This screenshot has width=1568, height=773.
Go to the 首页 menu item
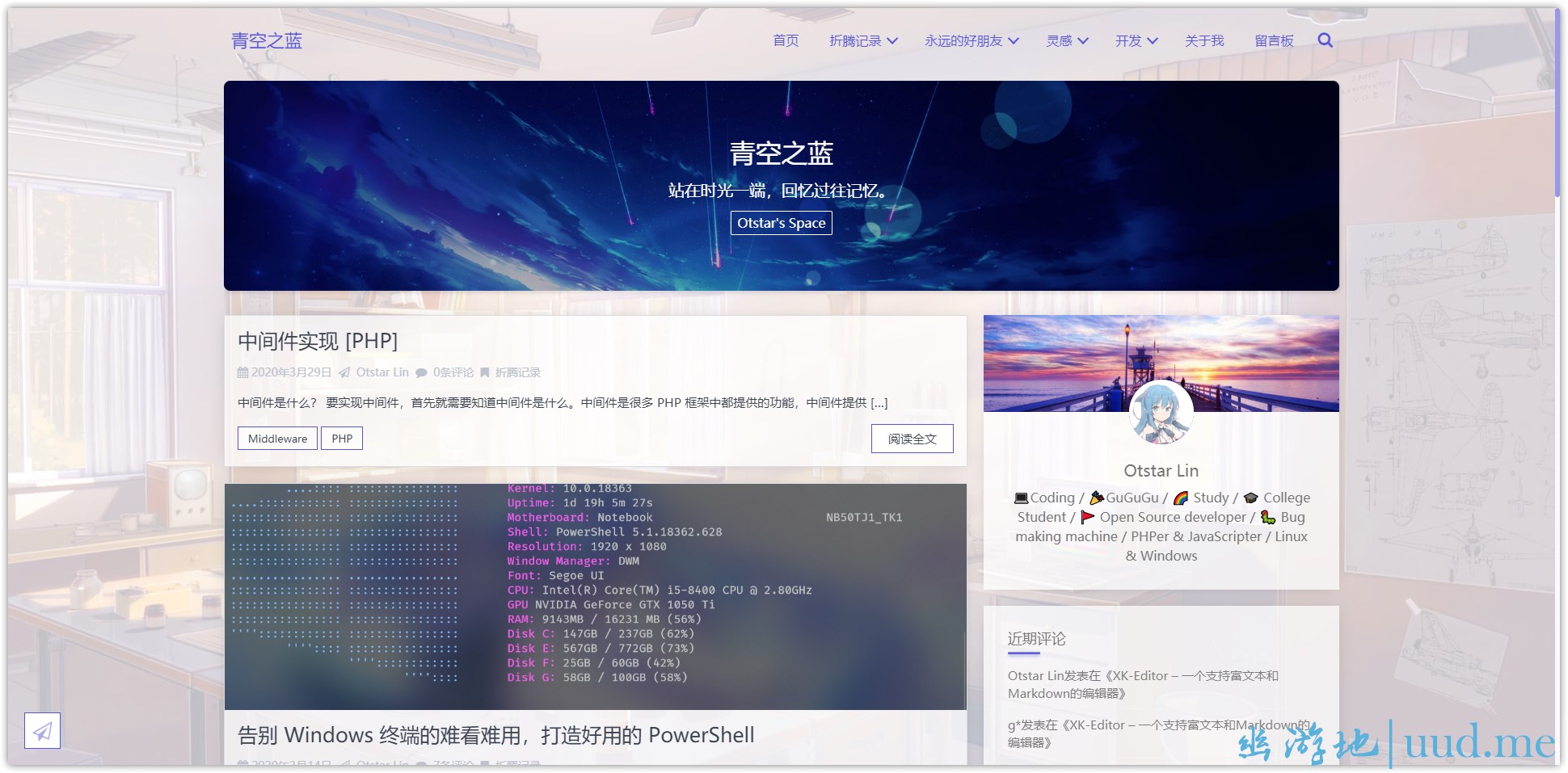(786, 41)
